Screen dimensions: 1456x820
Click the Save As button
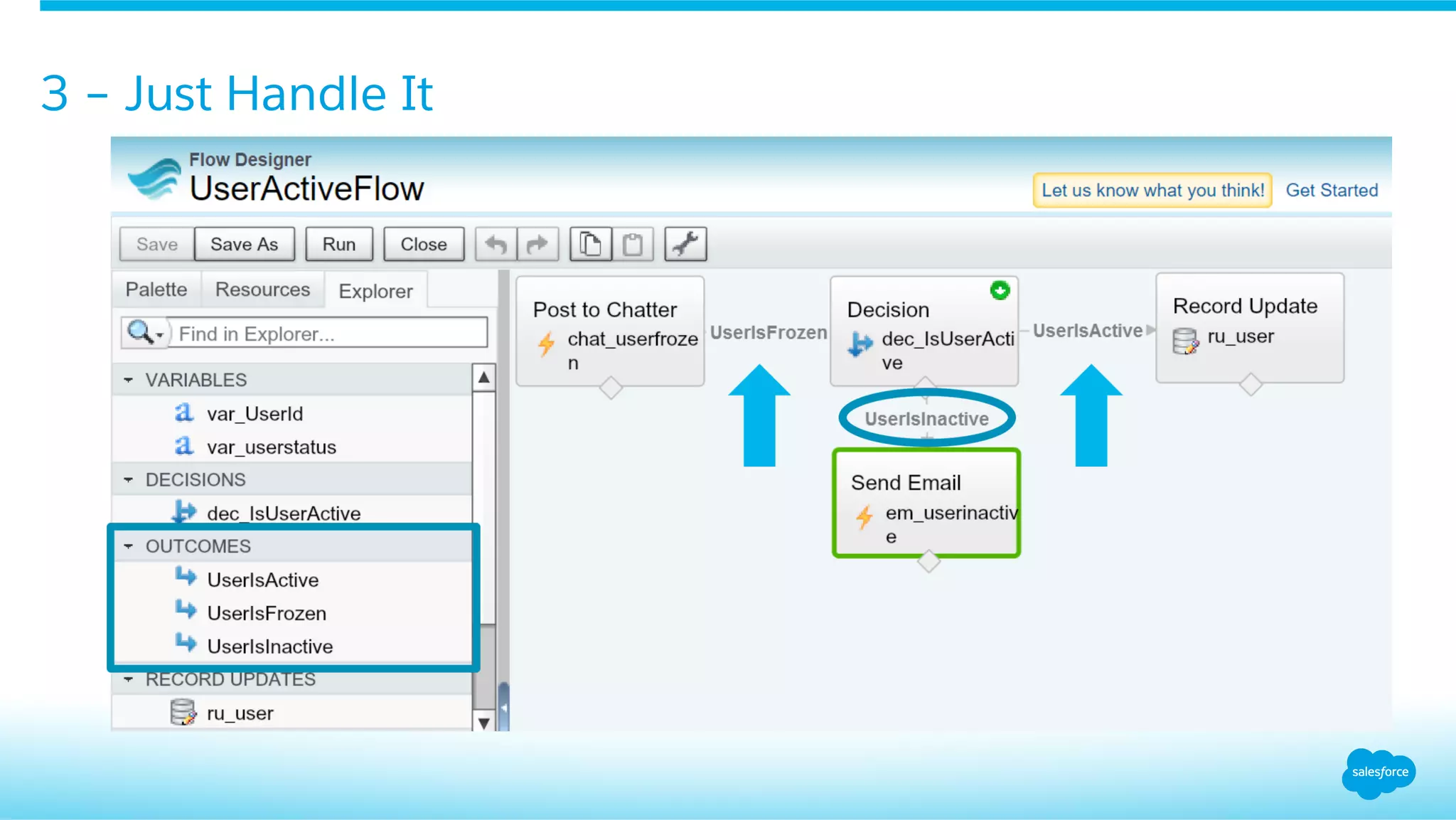(x=244, y=245)
